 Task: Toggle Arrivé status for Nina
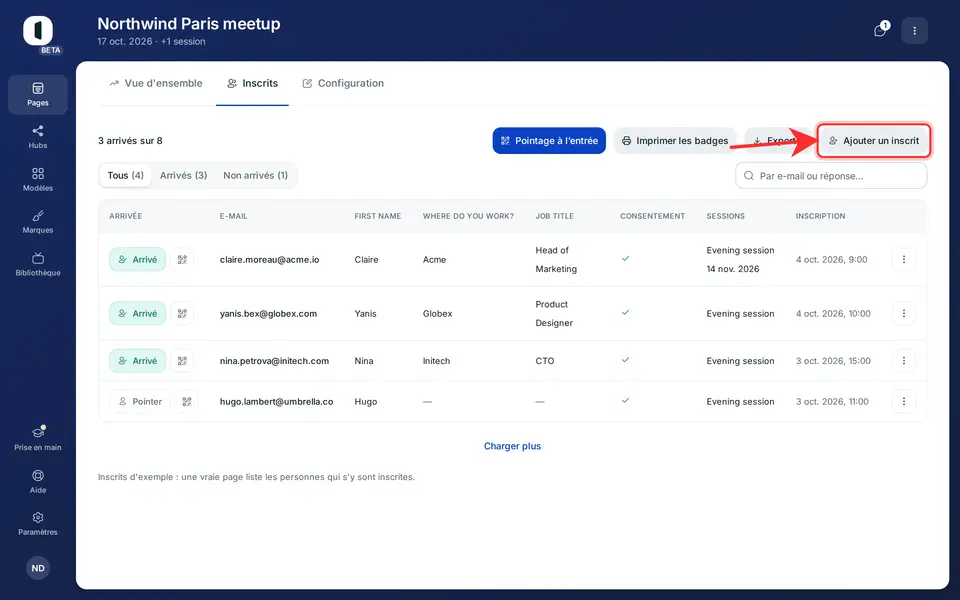click(138, 361)
